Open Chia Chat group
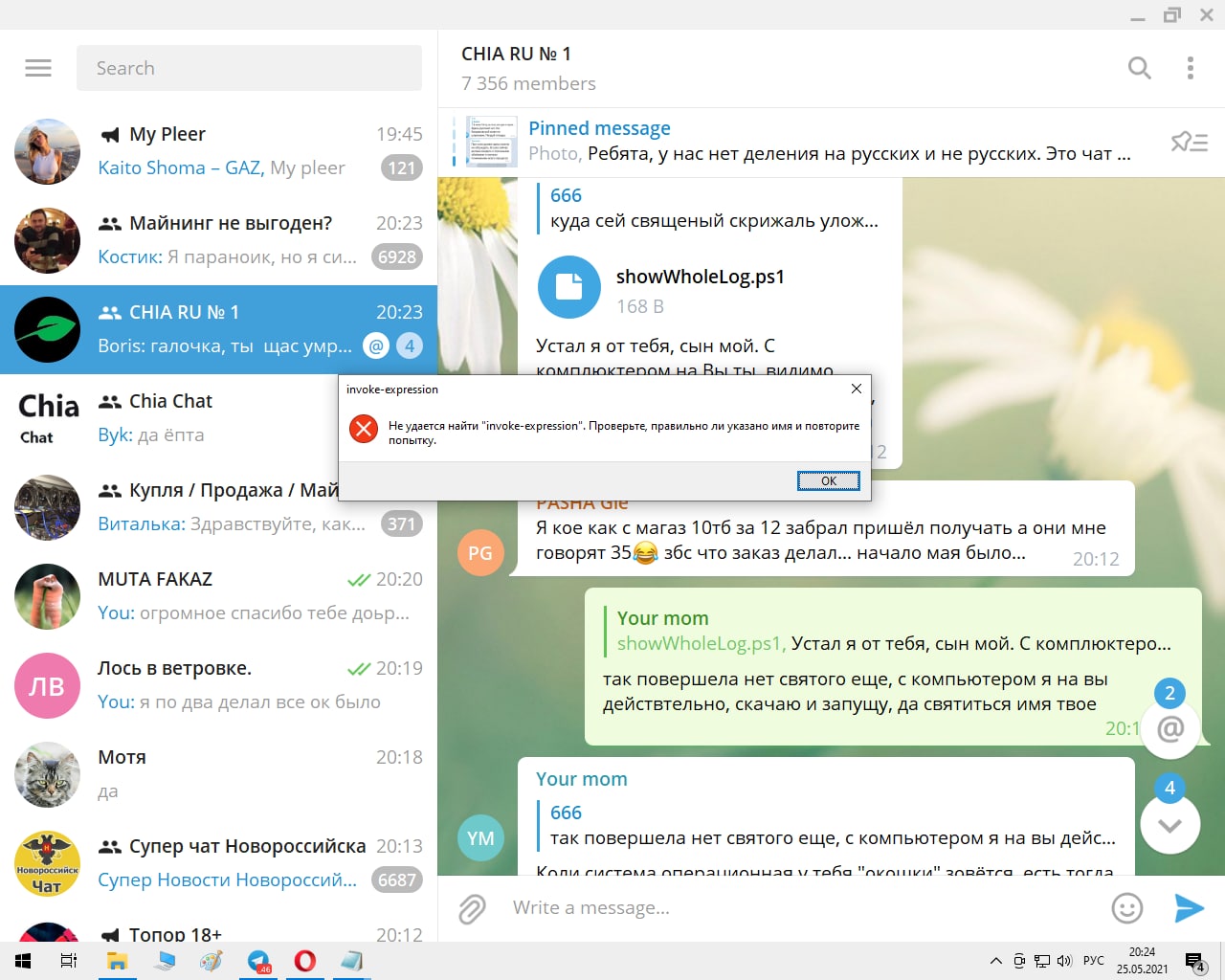 [x=169, y=418]
